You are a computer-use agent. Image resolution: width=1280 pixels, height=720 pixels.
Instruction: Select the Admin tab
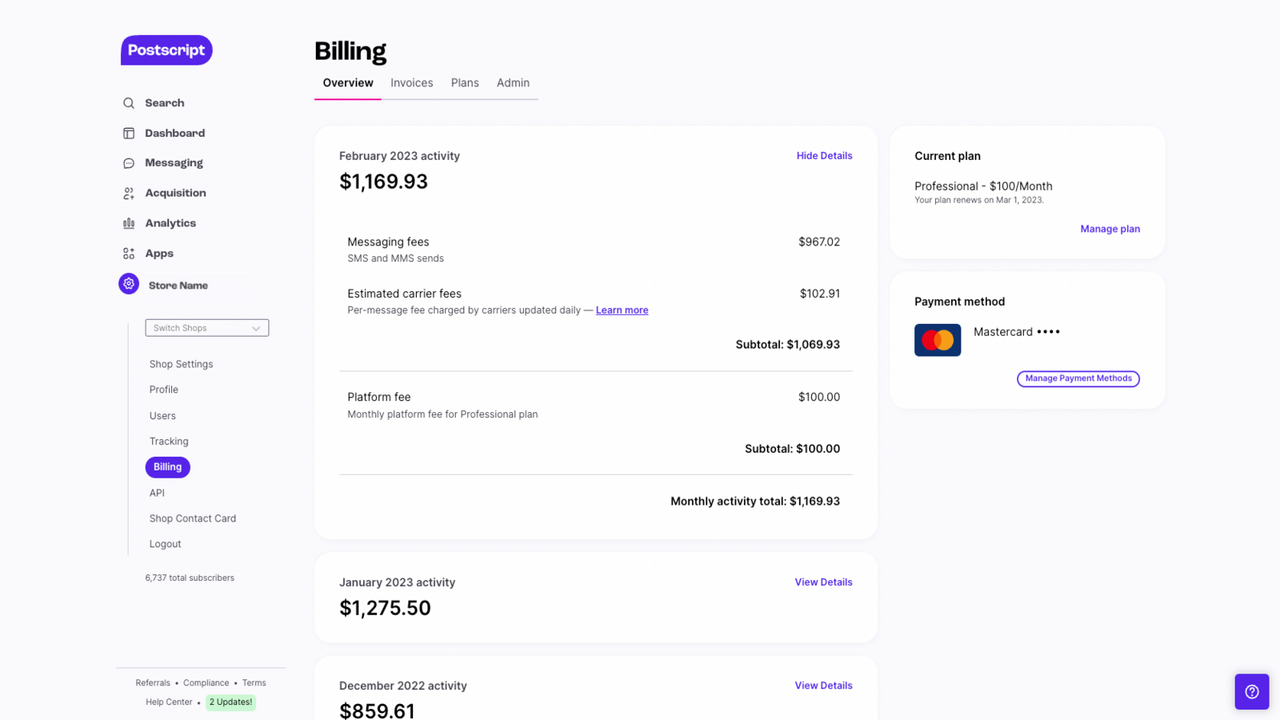pyautogui.click(x=513, y=82)
